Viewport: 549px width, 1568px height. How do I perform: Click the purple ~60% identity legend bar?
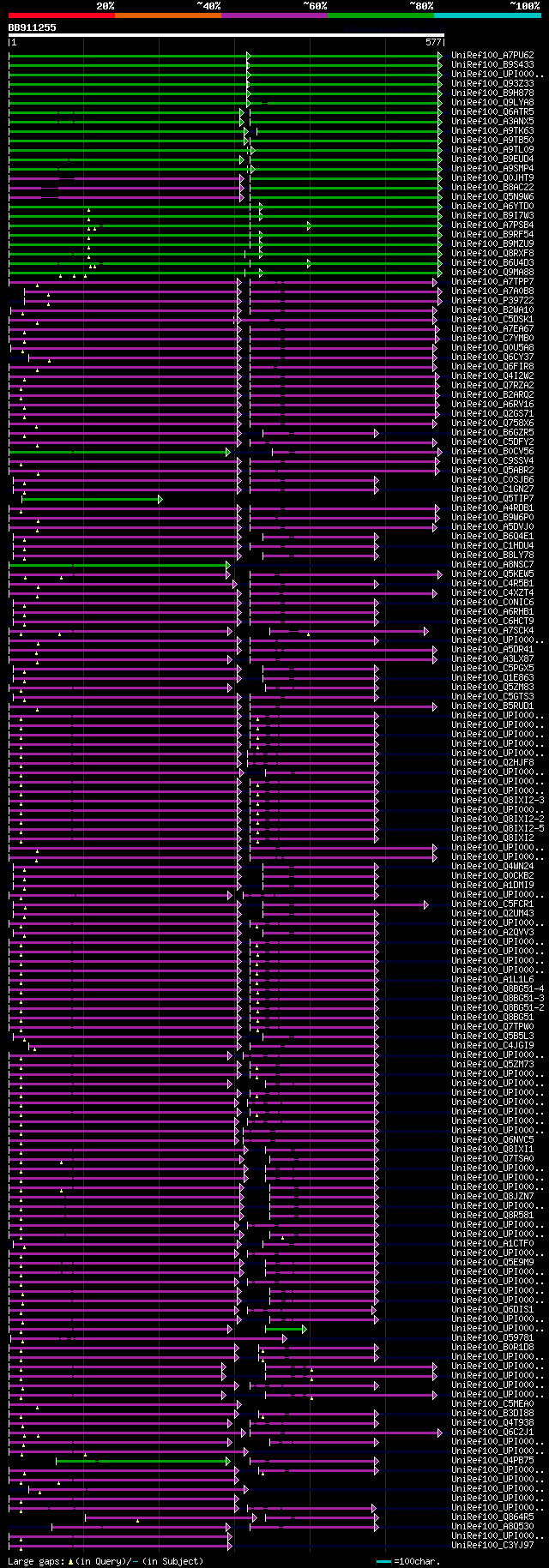coord(274,15)
